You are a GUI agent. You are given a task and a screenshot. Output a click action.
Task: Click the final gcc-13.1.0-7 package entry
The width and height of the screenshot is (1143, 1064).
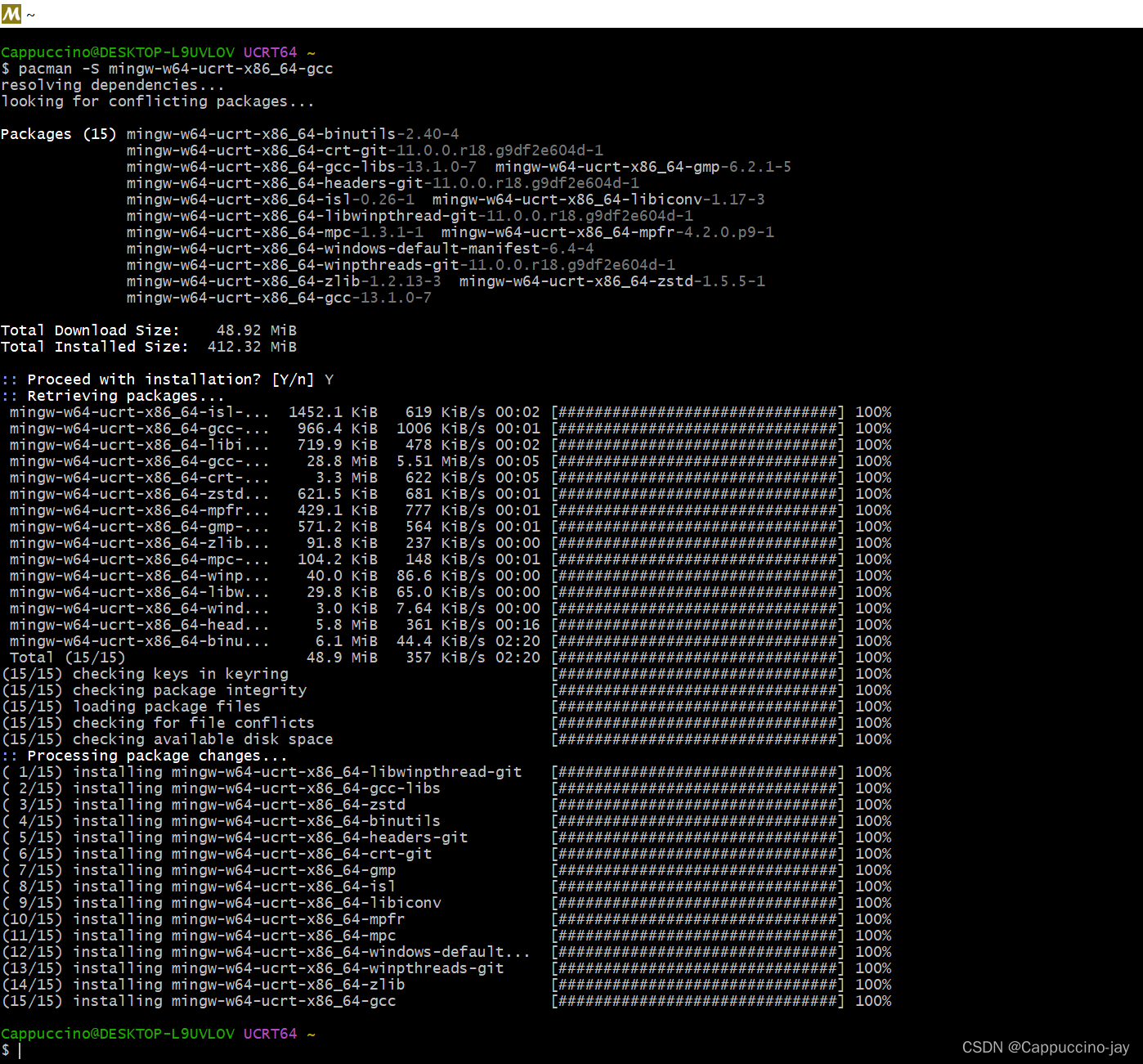(x=279, y=298)
